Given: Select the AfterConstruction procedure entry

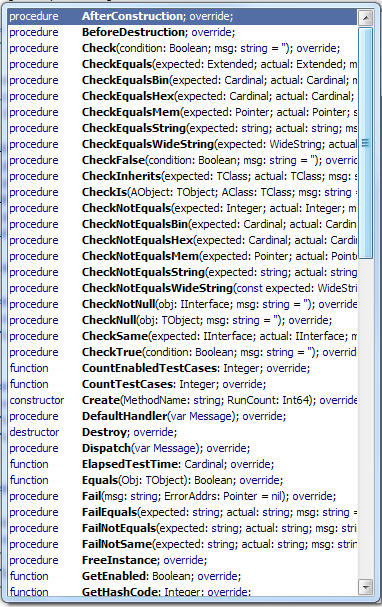Looking at the screenshot, I should 182,16.
